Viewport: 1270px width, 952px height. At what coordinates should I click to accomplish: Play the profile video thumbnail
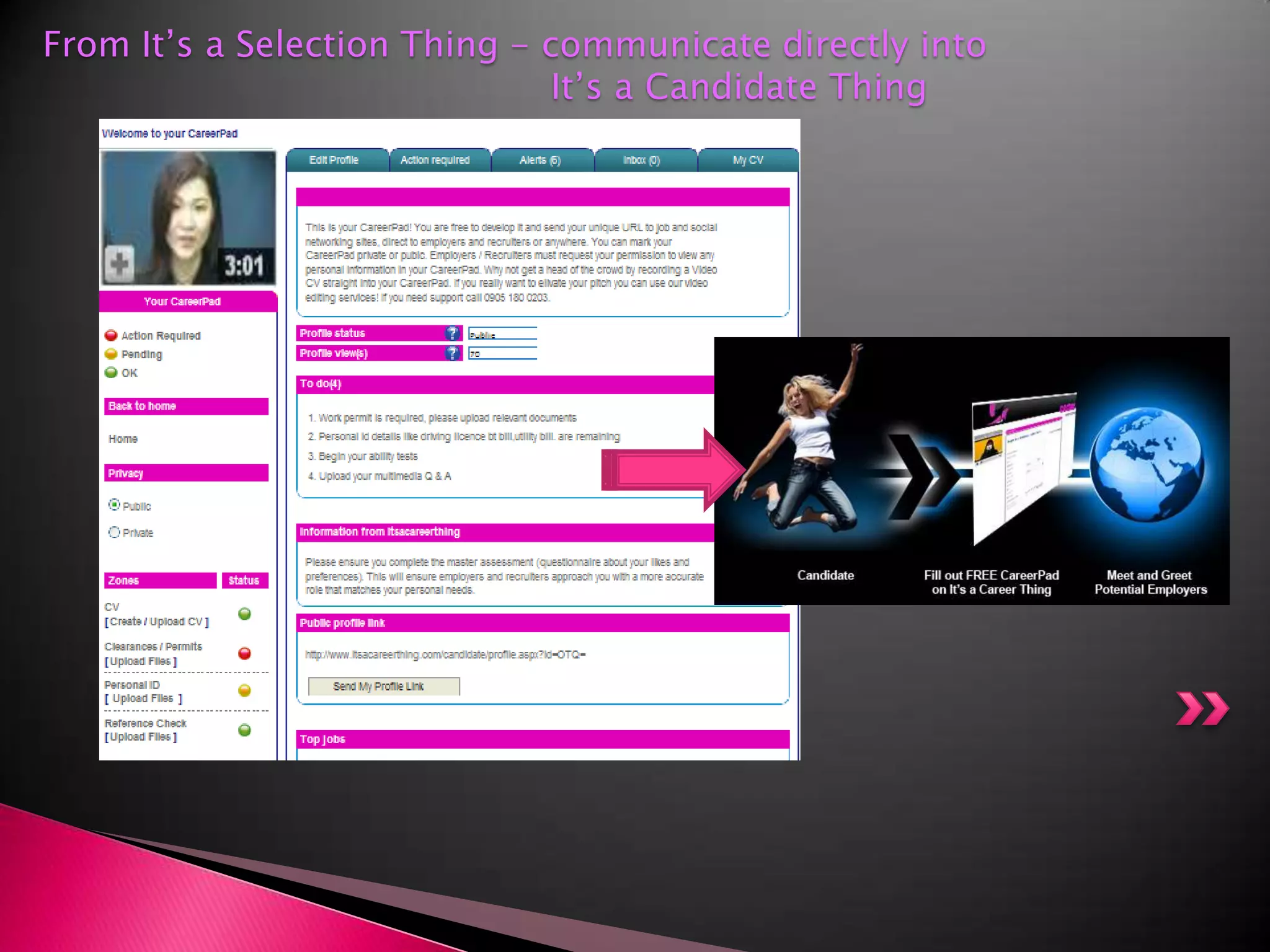(188, 218)
